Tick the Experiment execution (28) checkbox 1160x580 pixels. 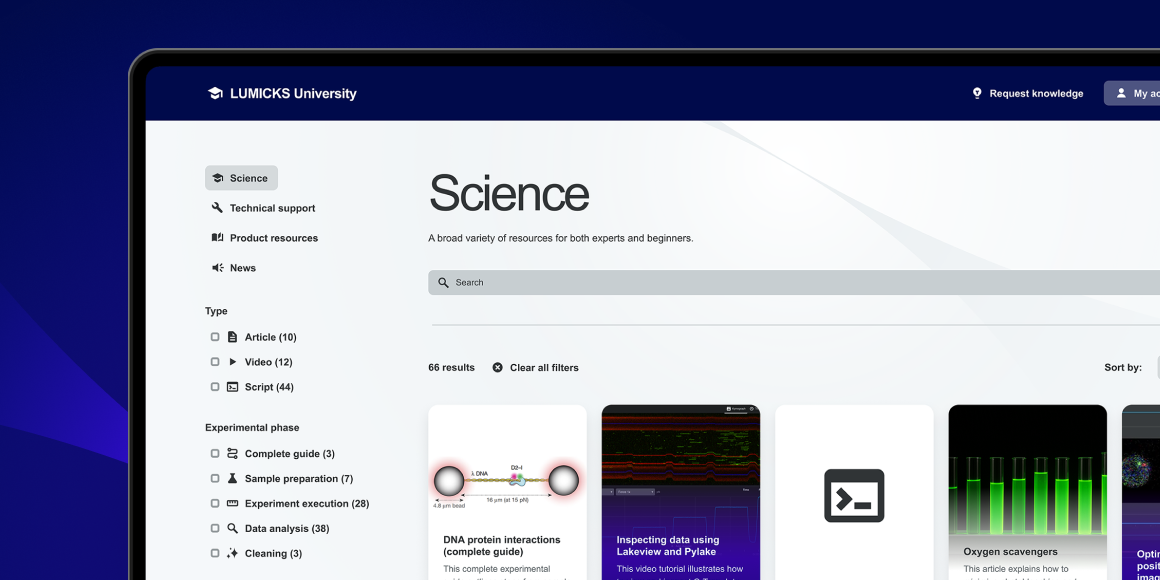[215, 504]
